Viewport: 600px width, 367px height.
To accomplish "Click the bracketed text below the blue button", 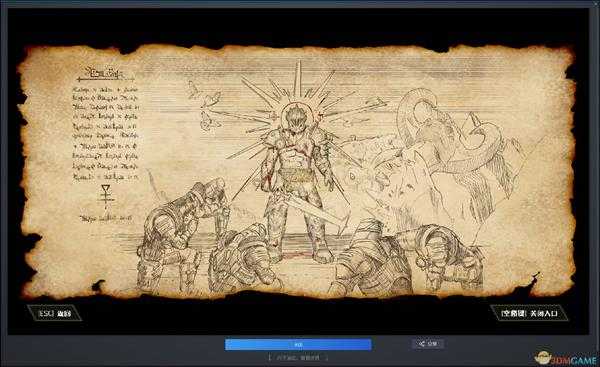I will click(x=298, y=358).
